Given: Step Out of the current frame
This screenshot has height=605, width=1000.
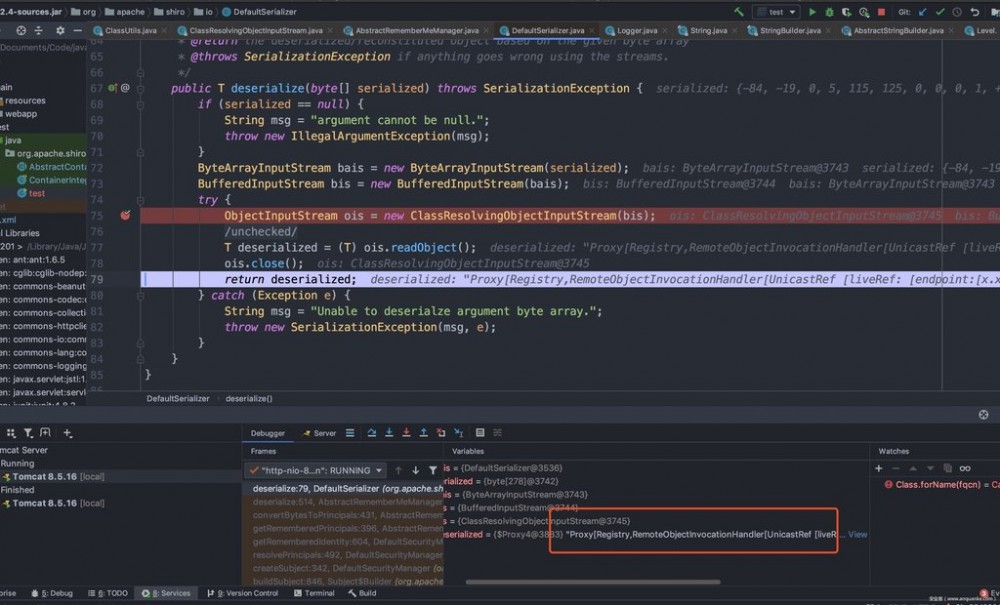Looking at the screenshot, I should click(421, 433).
